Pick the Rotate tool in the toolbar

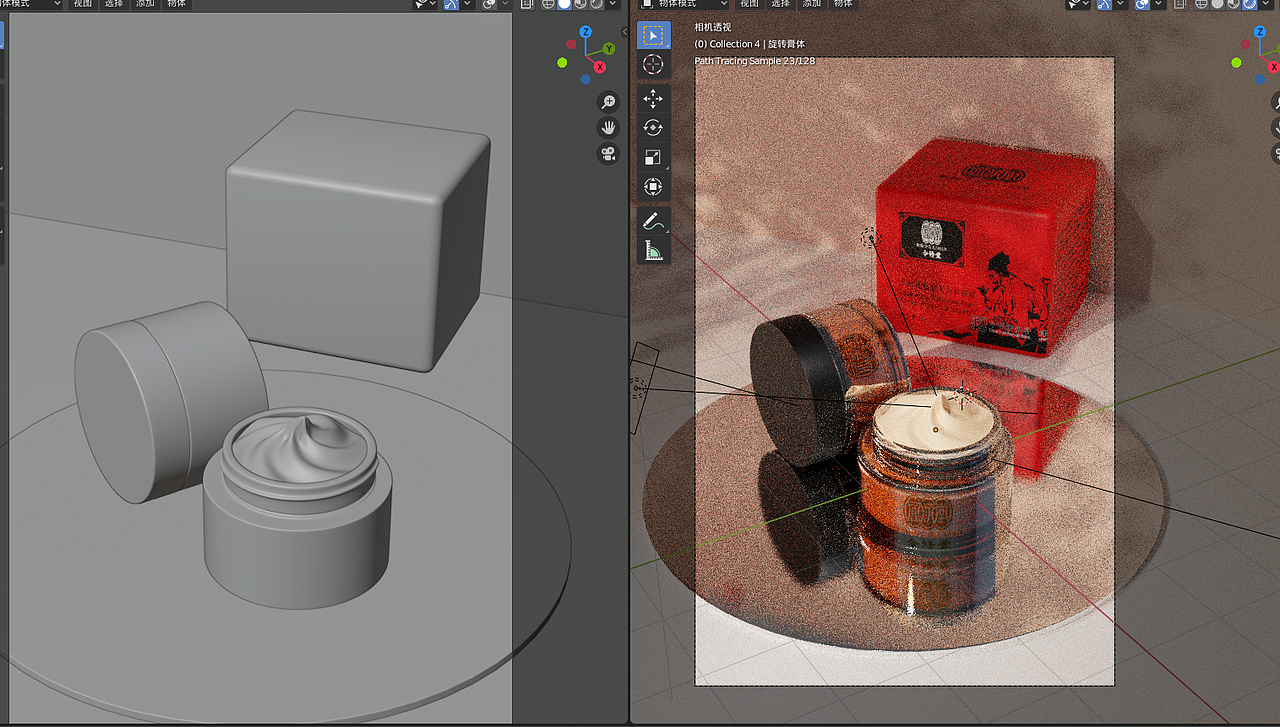coord(653,127)
